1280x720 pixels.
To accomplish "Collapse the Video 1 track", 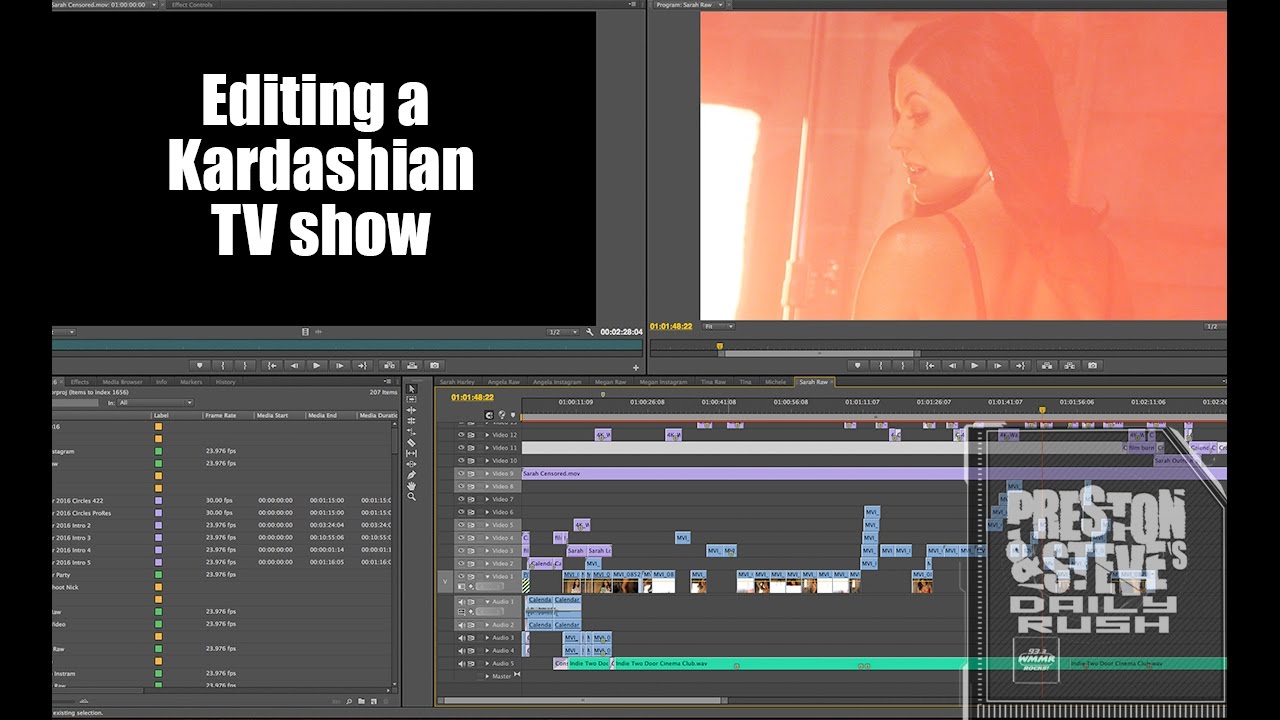I will 488,577.
